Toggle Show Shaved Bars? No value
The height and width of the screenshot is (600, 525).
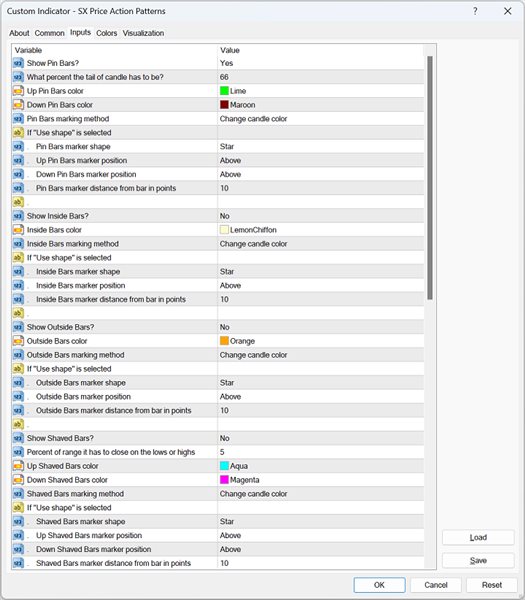[x=321, y=438]
